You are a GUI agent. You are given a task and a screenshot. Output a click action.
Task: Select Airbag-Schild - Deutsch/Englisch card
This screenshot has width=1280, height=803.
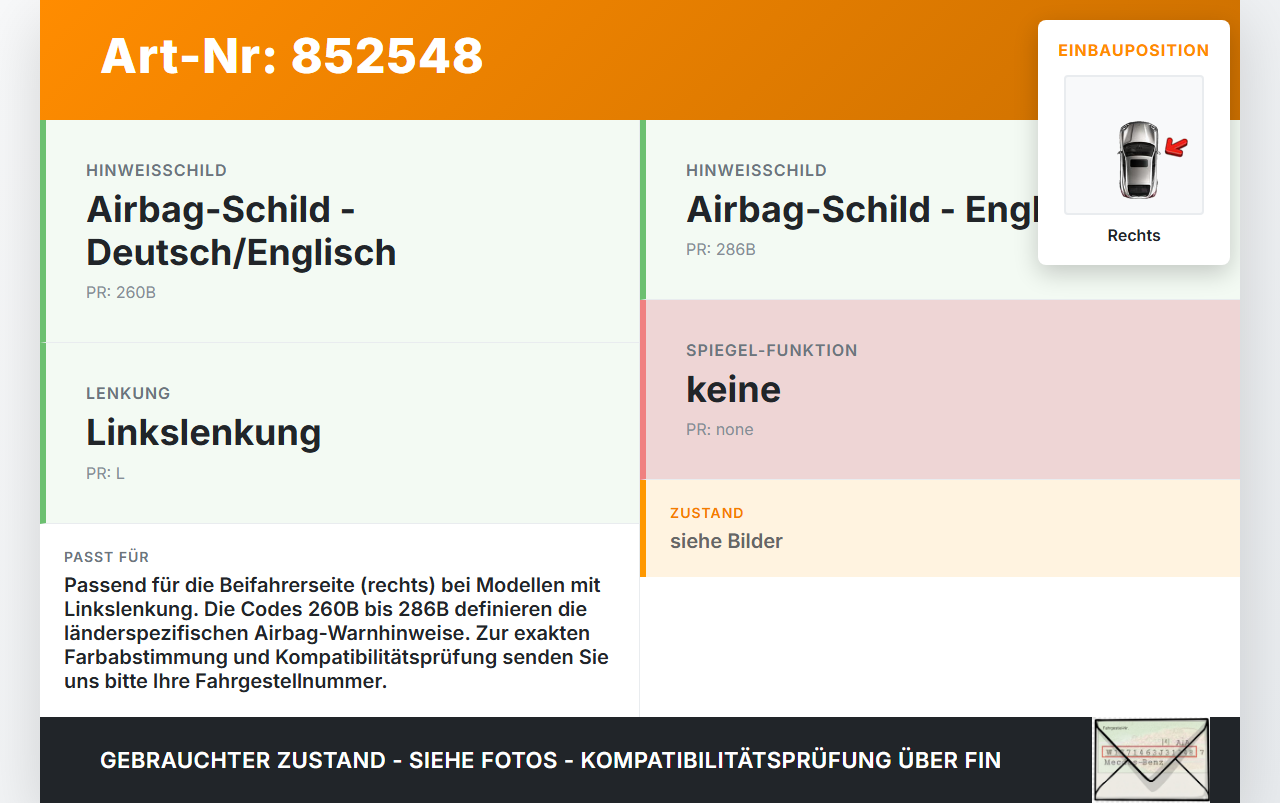340,231
